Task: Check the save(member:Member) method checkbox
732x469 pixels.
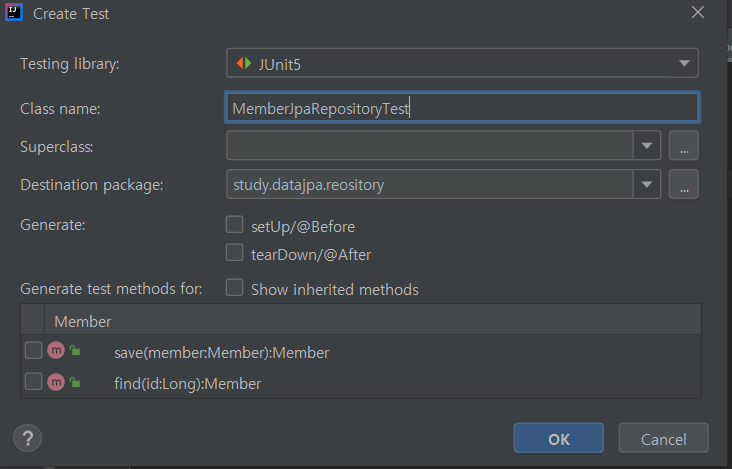Action: 34,351
